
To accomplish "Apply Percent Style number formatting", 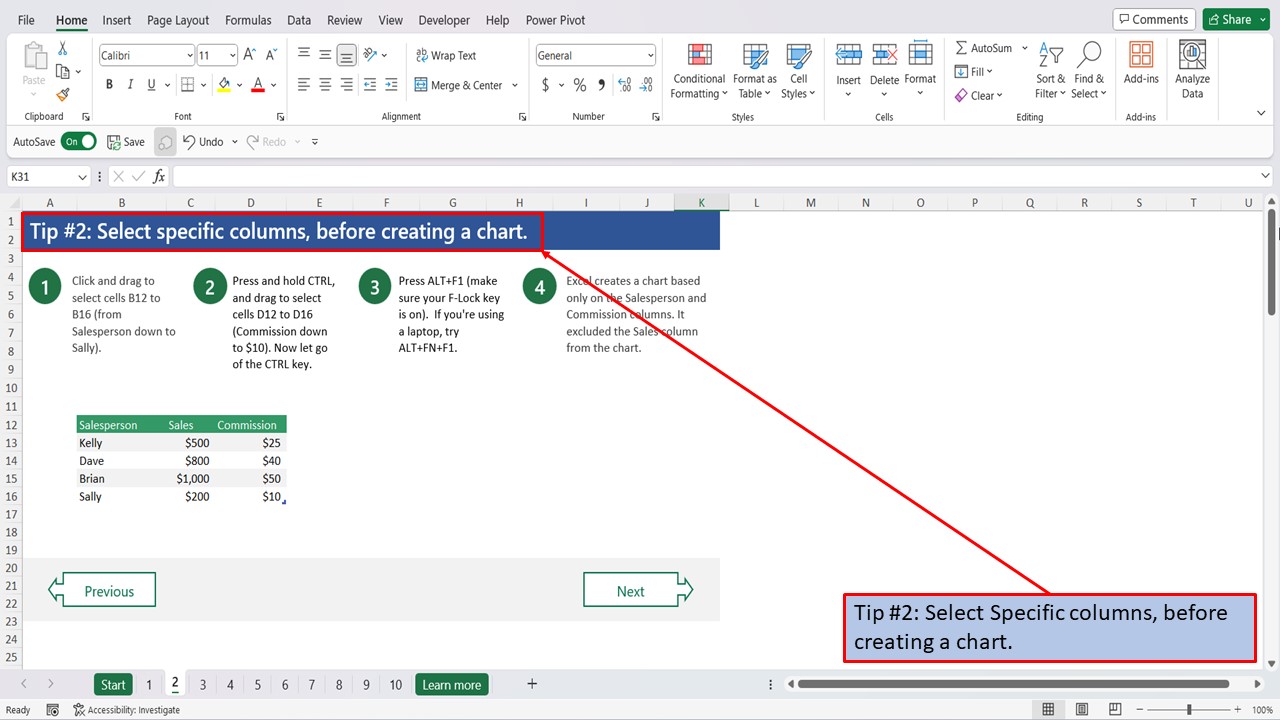I will point(579,85).
